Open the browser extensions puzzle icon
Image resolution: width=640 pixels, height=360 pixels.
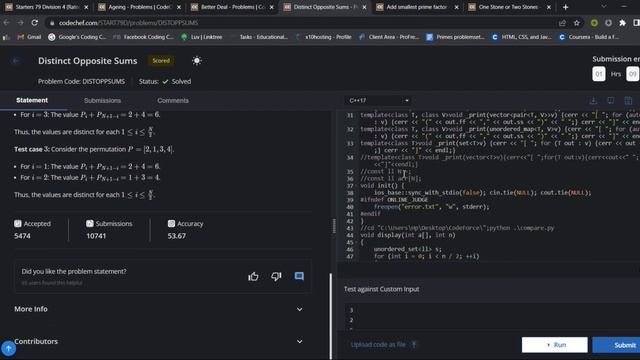(x=622, y=23)
